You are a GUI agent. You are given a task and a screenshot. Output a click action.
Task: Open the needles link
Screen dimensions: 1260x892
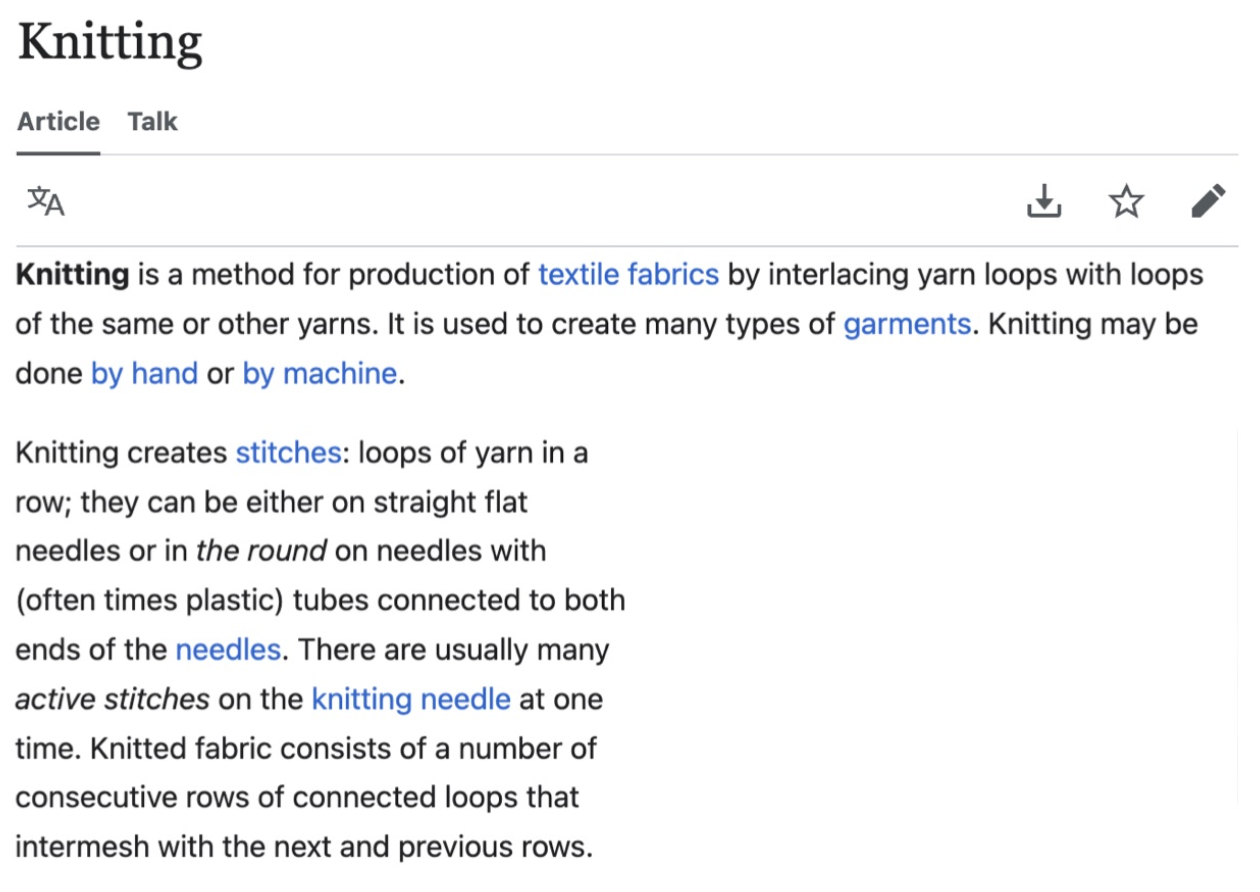228,649
